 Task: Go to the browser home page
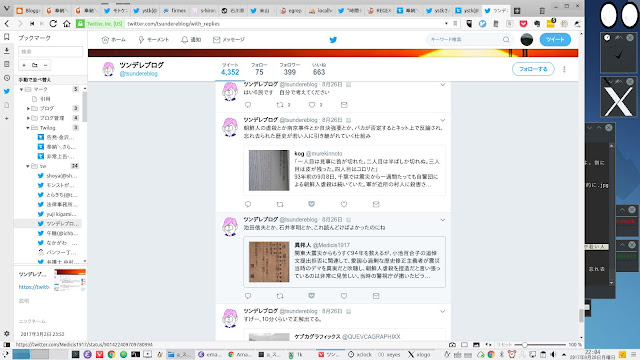(x=67, y=24)
